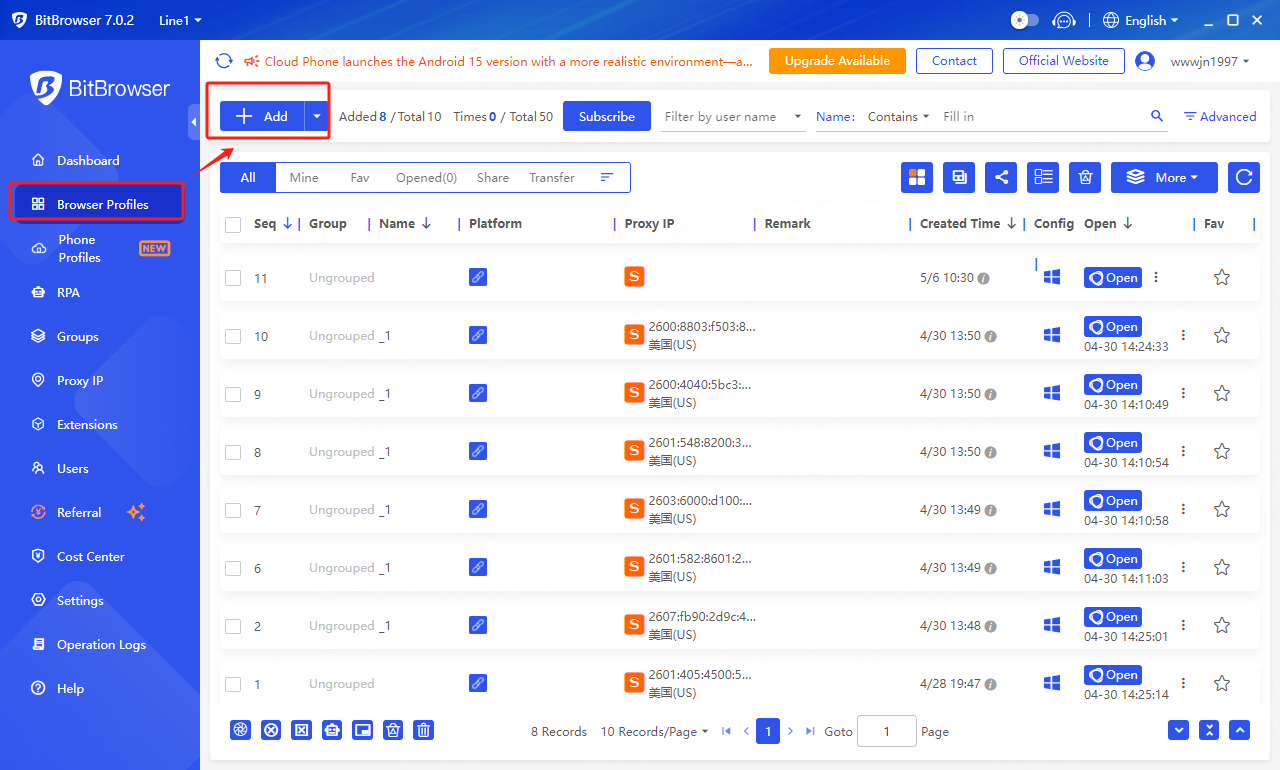Click the Goto page number field
This screenshot has height=770, width=1280.
(886, 731)
